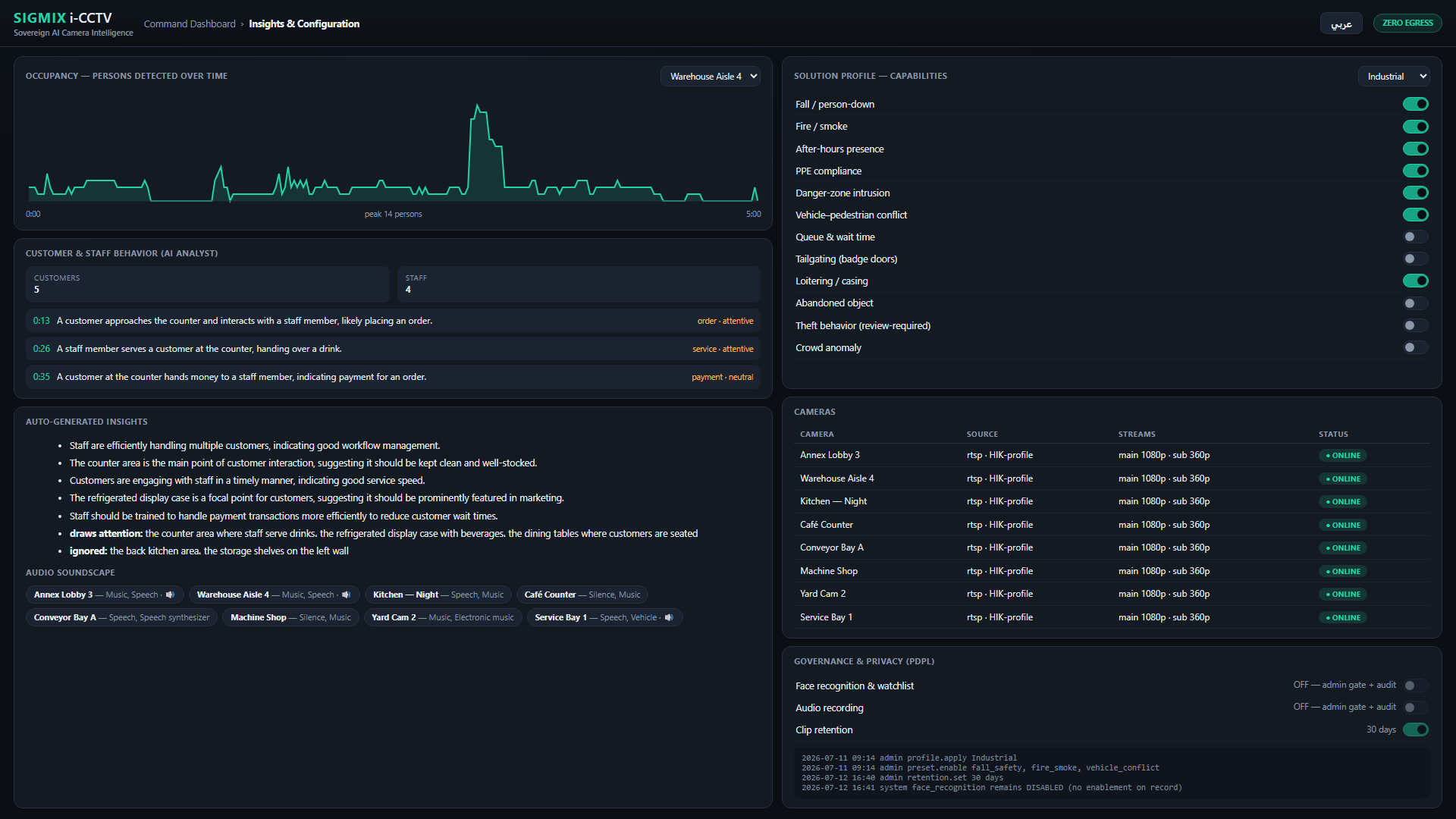Click ONLINE status badge for Yard Cam 2
This screenshot has height=819, width=1456.
[x=1343, y=595]
